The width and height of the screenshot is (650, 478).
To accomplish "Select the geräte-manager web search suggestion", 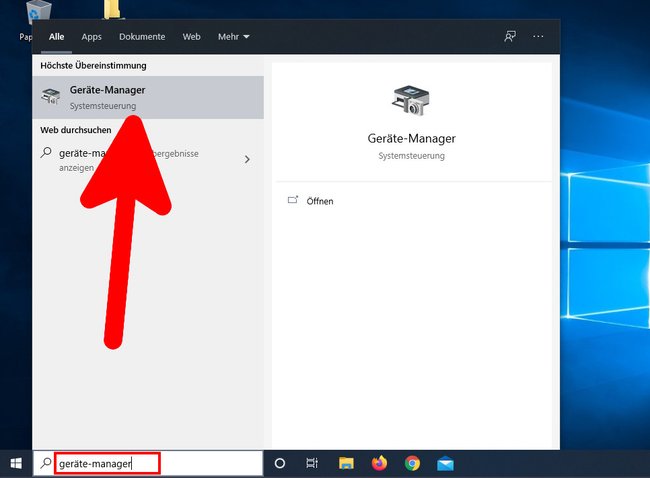I will click(148, 160).
